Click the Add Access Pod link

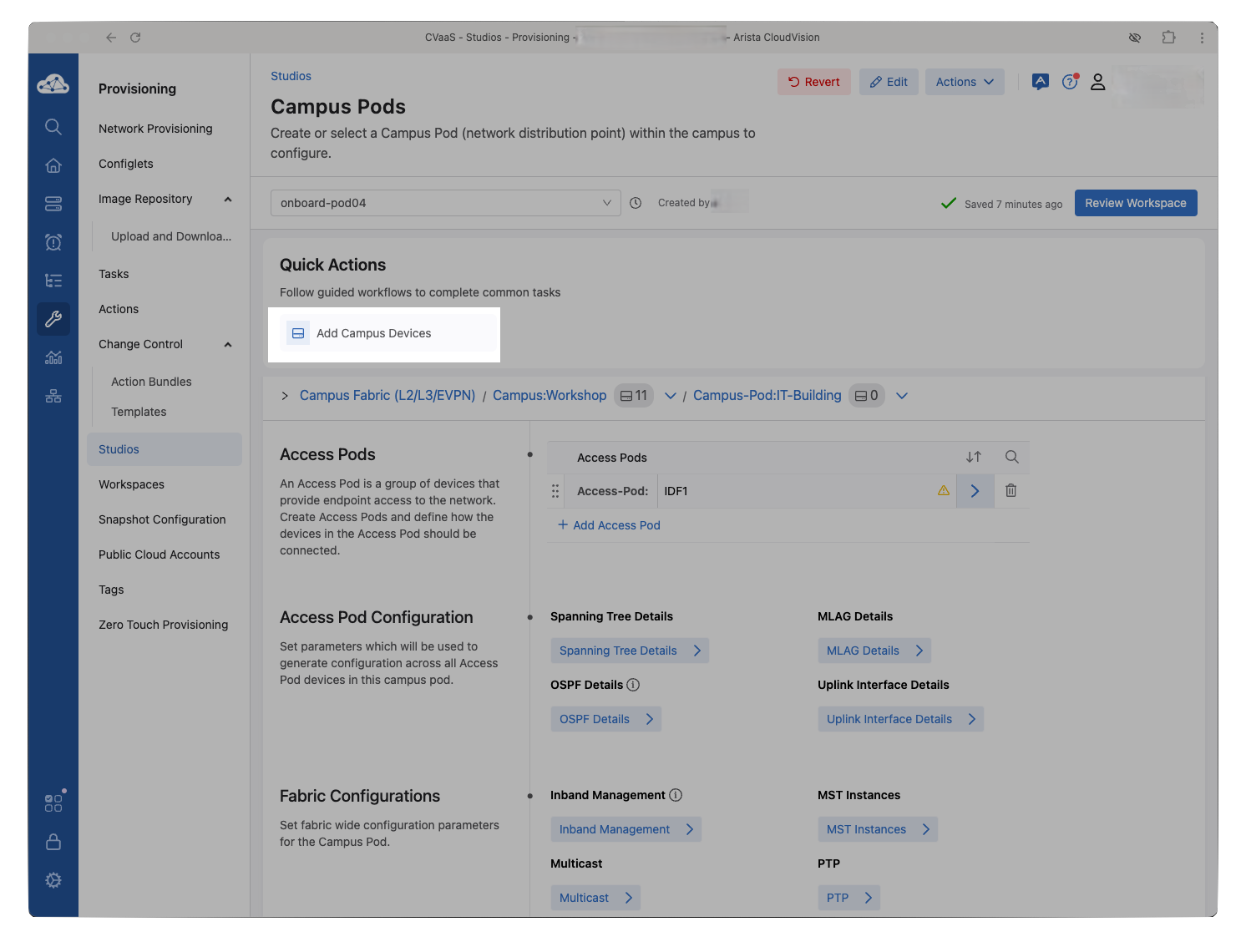(x=609, y=525)
